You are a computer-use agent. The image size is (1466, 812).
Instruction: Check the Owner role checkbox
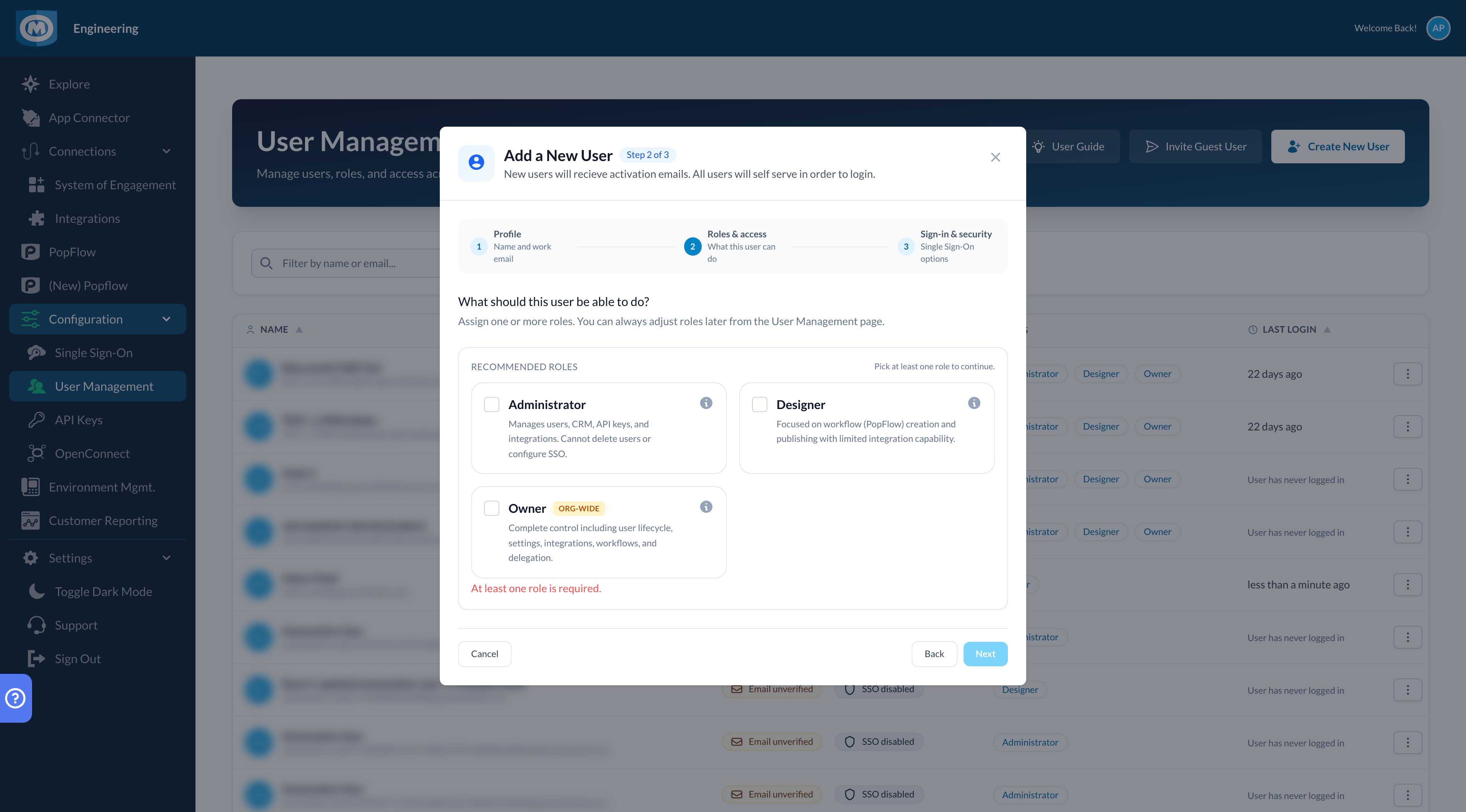point(492,508)
